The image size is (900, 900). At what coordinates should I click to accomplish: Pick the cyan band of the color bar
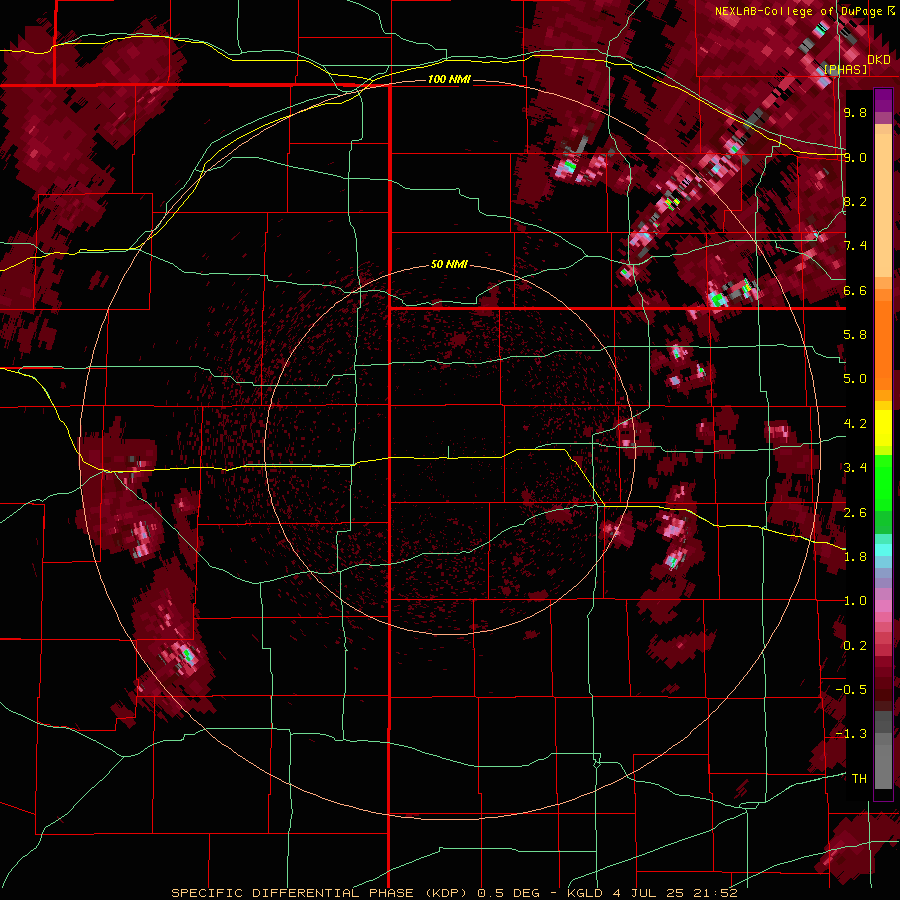tap(883, 550)
